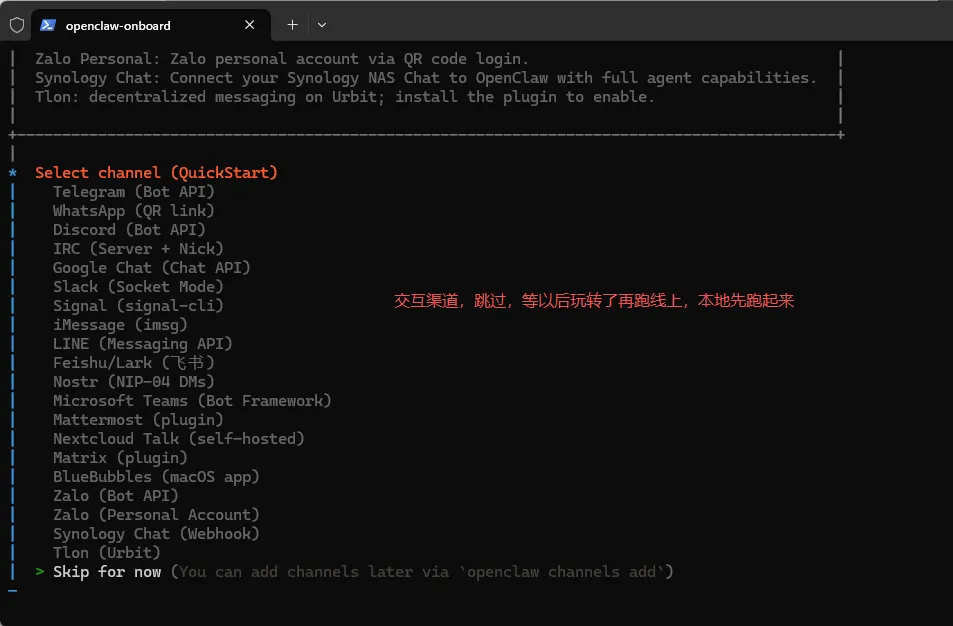Choose Zalo (Personal Account) channel
The image size is (953, 626).
click(156, 514)
